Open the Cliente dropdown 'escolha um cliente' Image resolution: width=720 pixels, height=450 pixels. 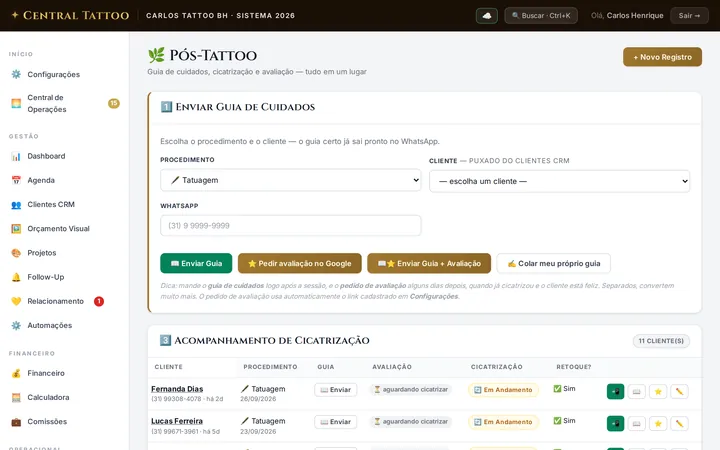pos(559,181)
